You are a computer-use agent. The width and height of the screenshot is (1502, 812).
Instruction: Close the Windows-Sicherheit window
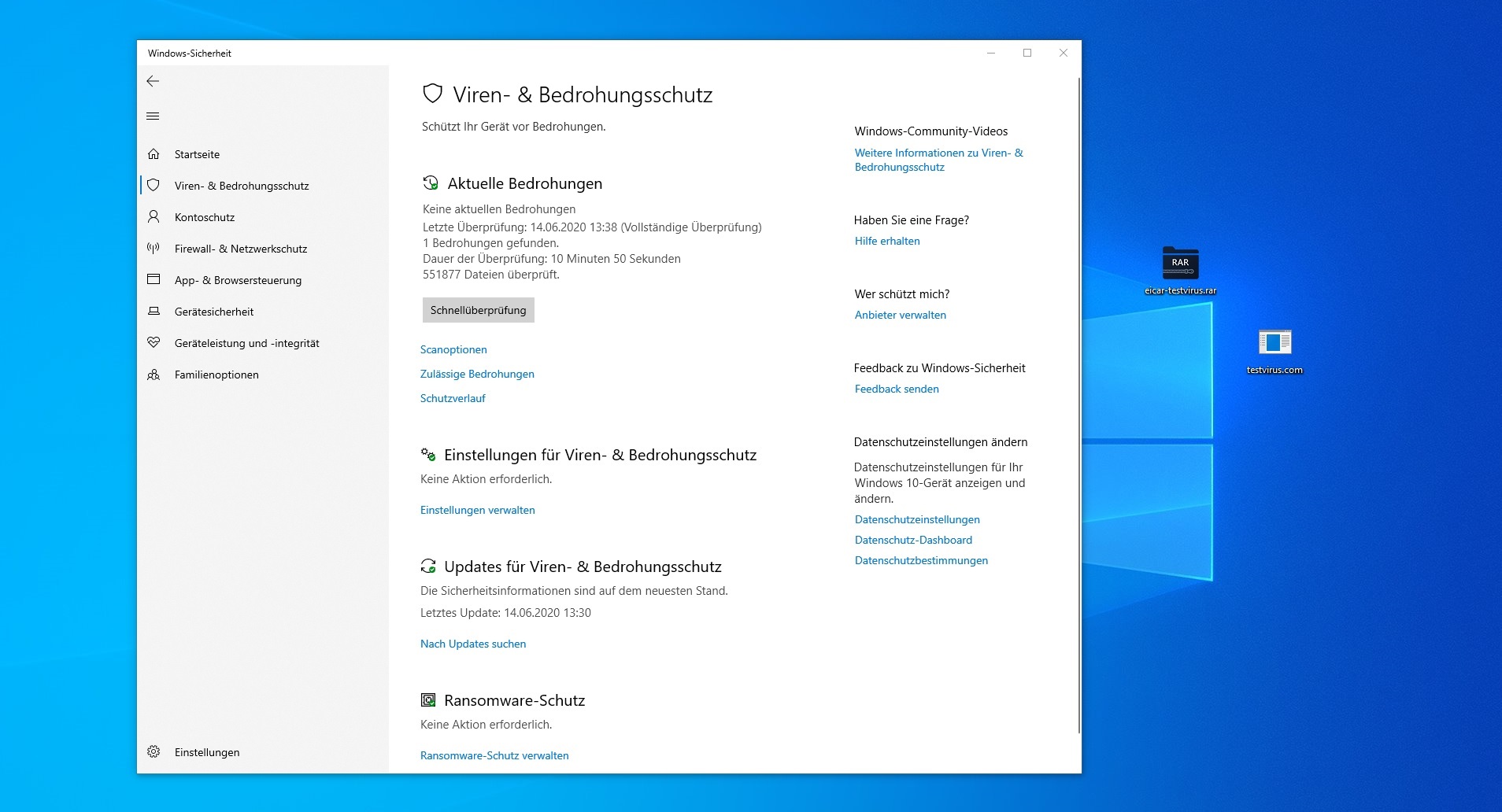coord(1064,53)
